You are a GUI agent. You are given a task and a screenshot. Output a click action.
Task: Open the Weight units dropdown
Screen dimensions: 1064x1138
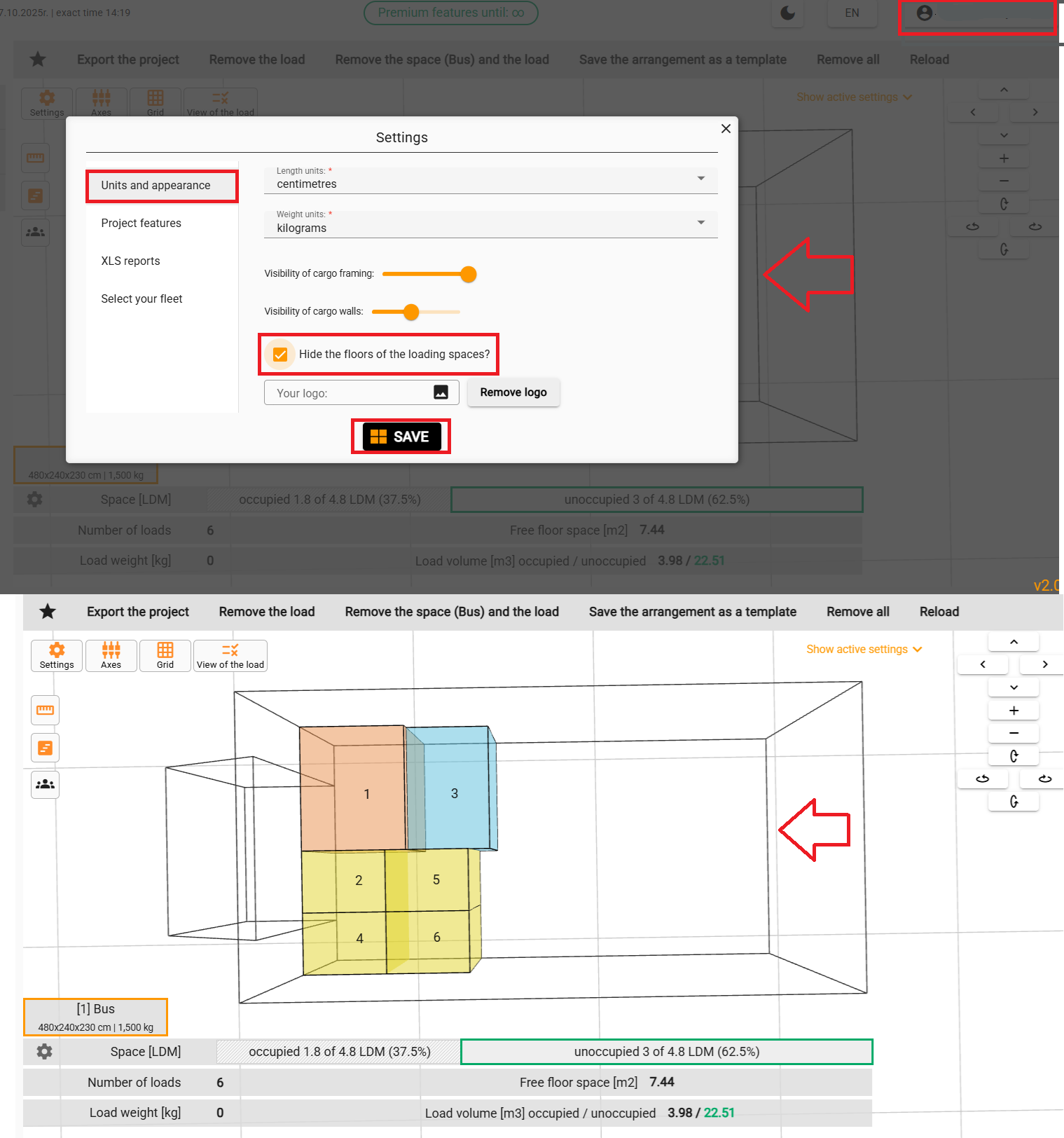(x=490, y=224)
